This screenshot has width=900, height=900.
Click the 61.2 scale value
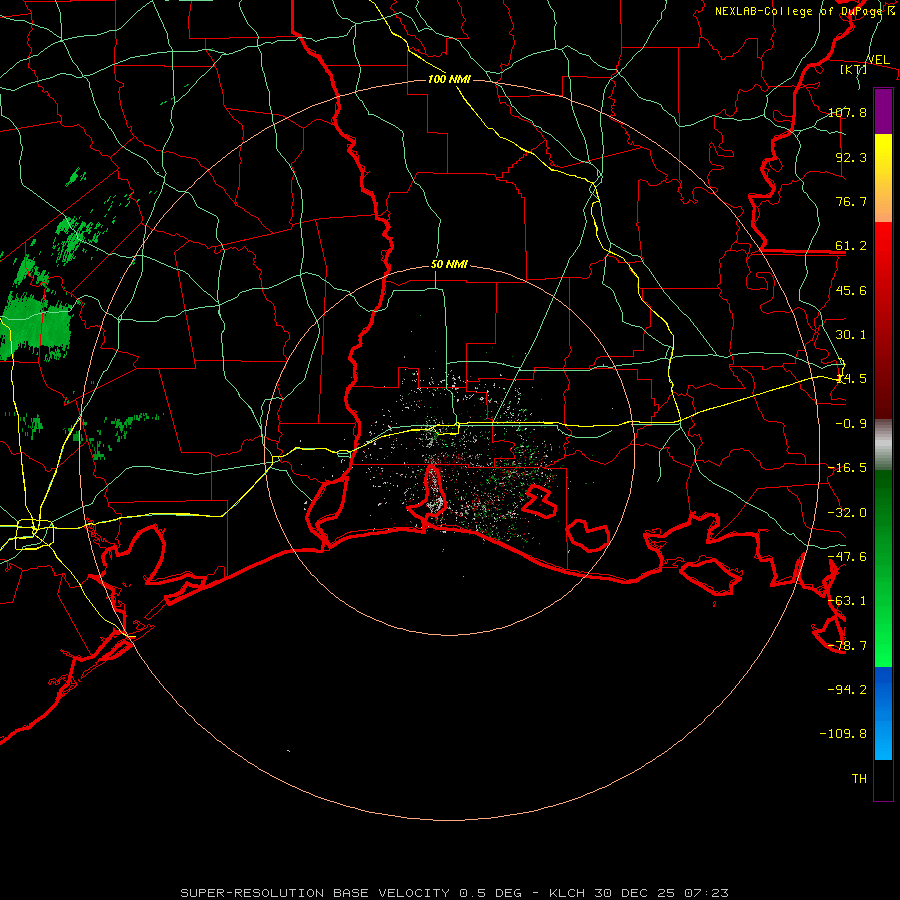(851, 246)
